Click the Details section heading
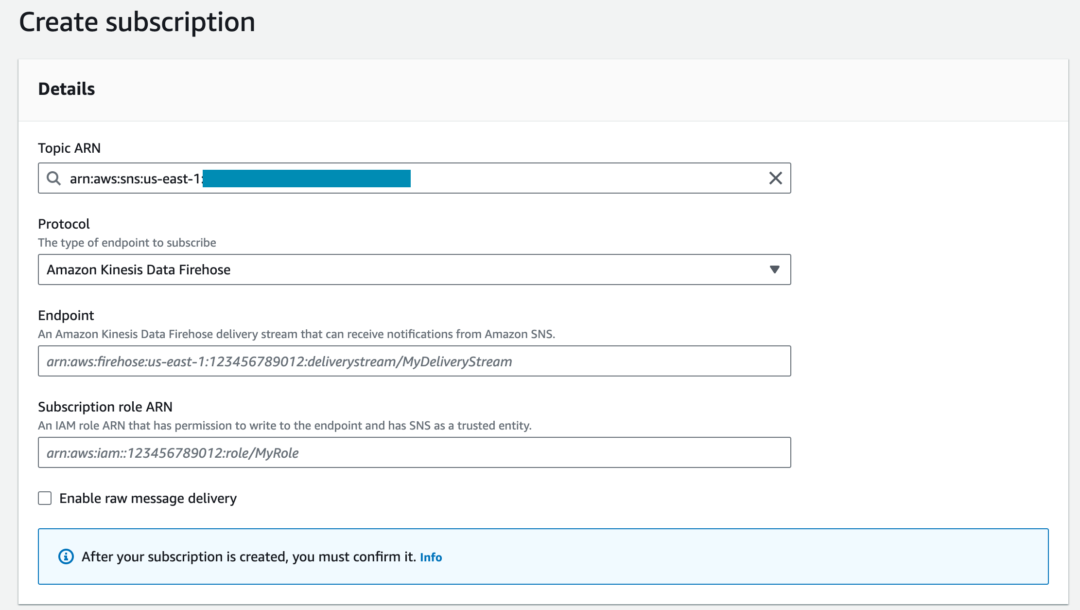1080x610 pixels. 66,88
